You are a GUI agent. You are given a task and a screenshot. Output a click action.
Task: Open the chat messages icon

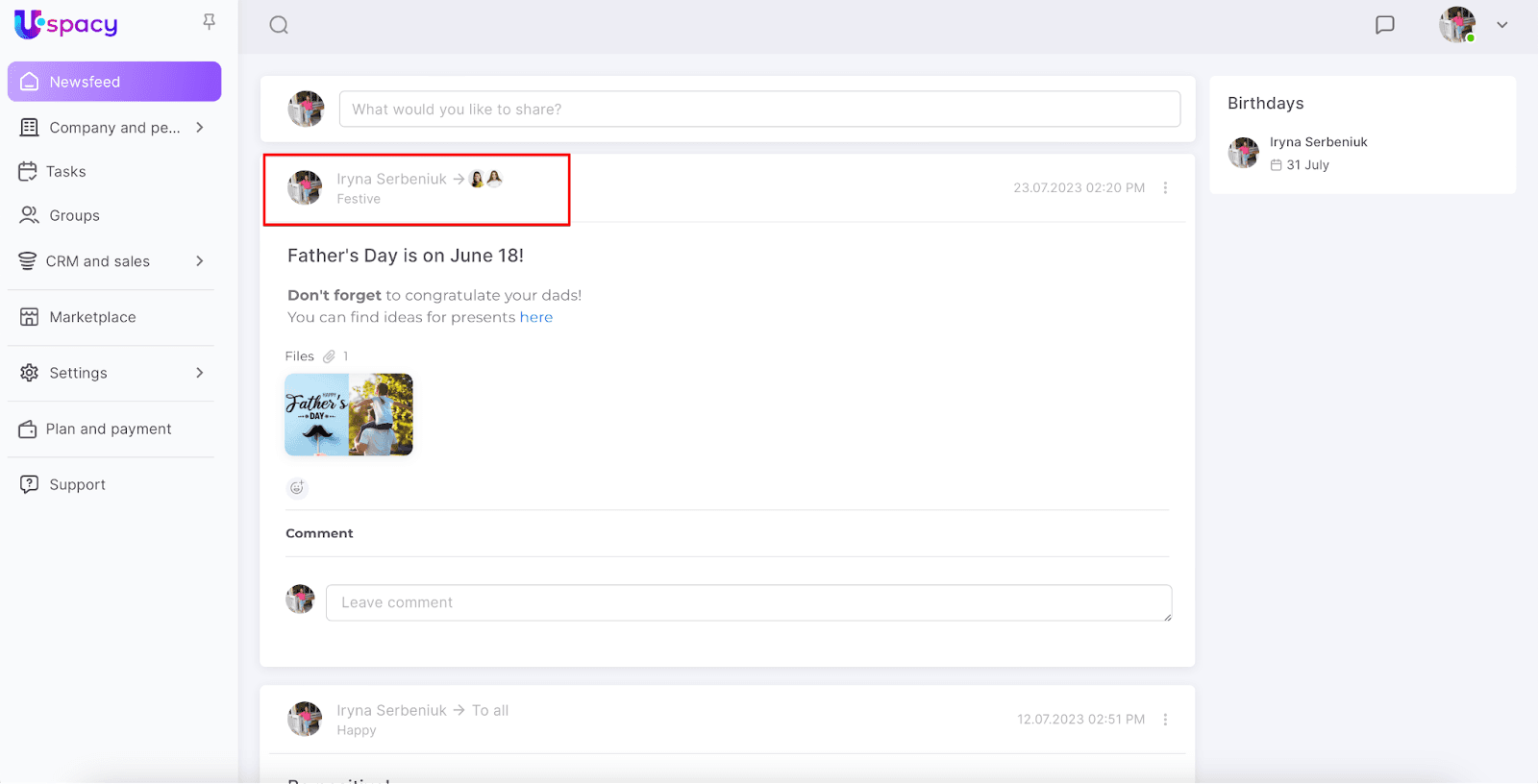(x=1384, y=25)
